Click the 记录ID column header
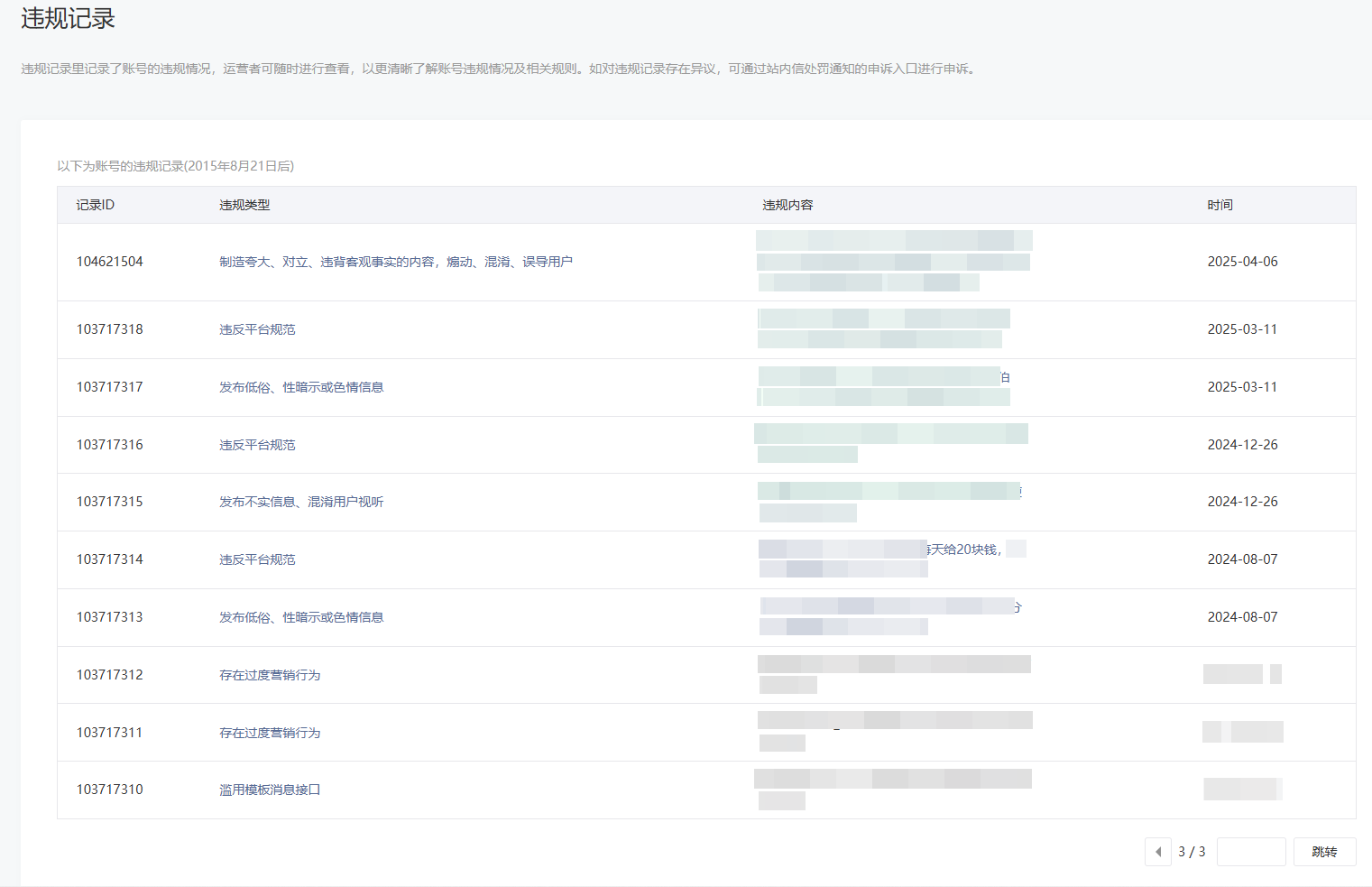The image size is (1372, 887). coord(95,205)
